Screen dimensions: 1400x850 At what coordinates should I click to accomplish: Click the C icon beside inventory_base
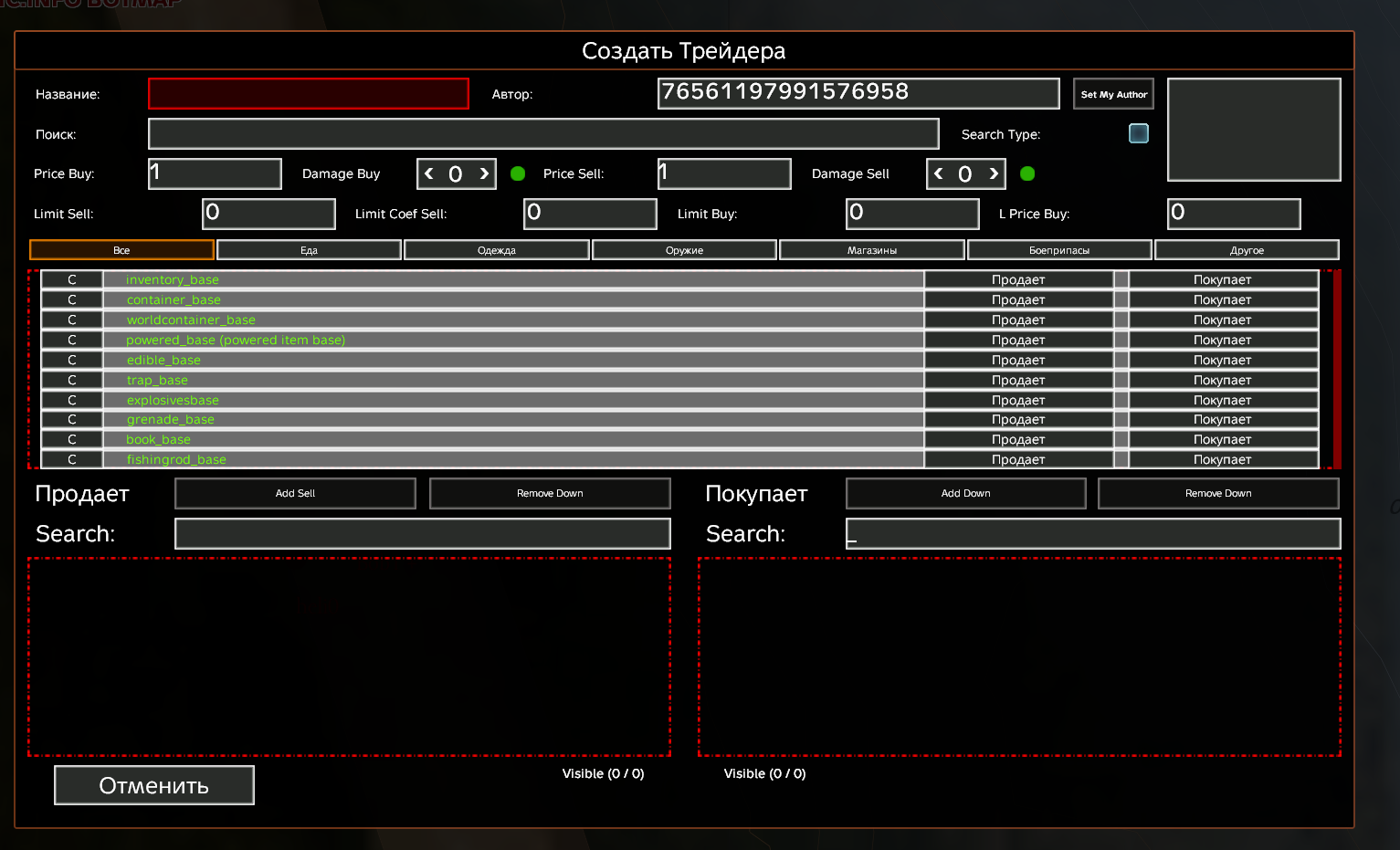71,279
